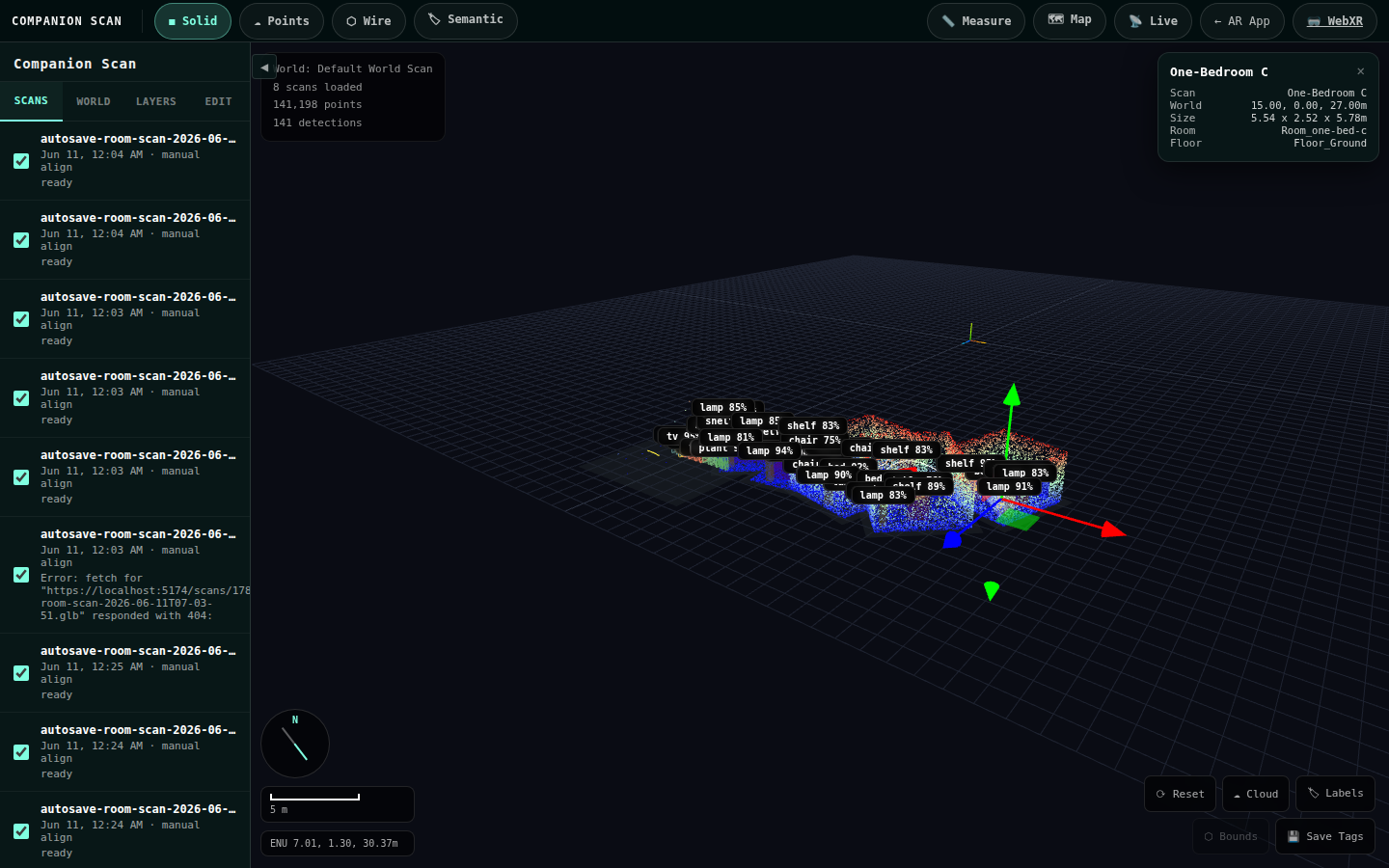
Task: Switch to Wire render mode
Action: (368, 21)
